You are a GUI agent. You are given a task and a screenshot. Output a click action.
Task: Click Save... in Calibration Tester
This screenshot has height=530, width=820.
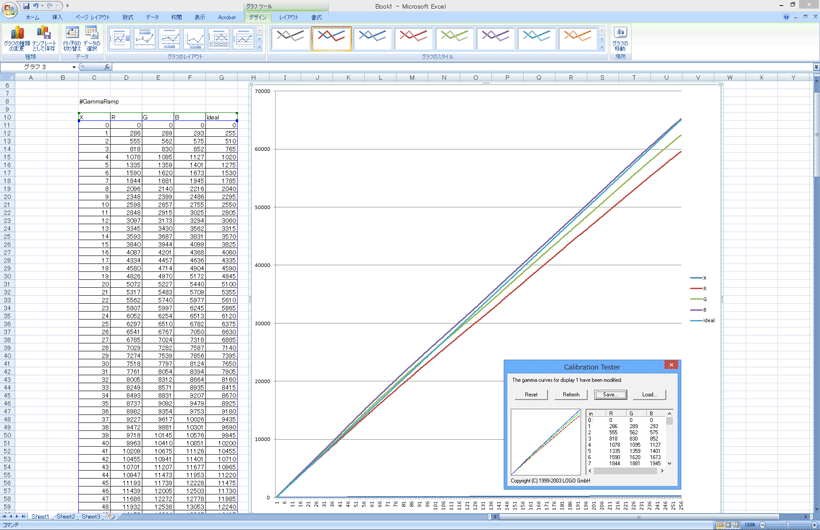(x=610, y=394)
